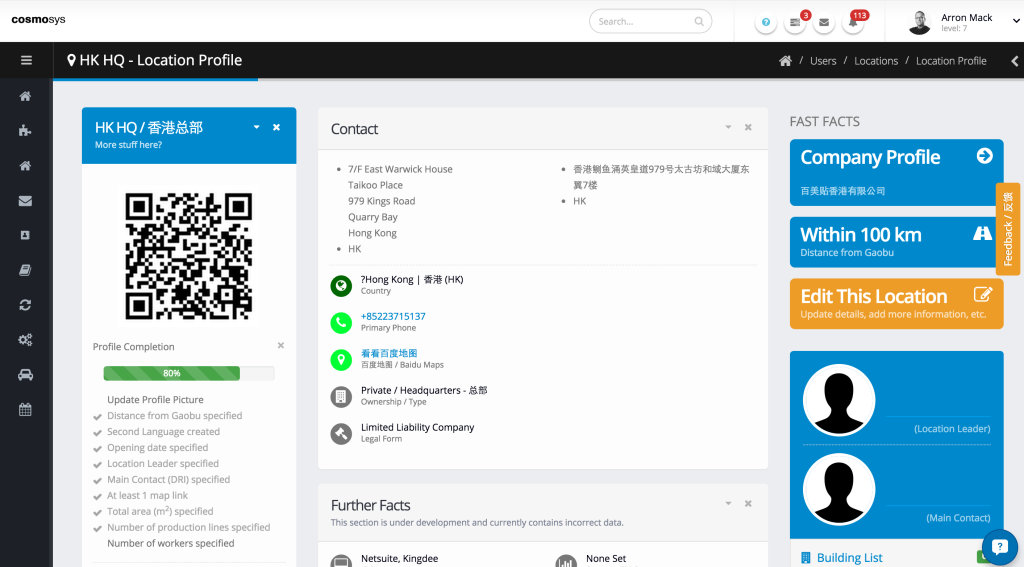The height and width of the screenshot is (567, 1024).
Task: Click the gavel Legal Form icon
Action: (x=341, y=434)
